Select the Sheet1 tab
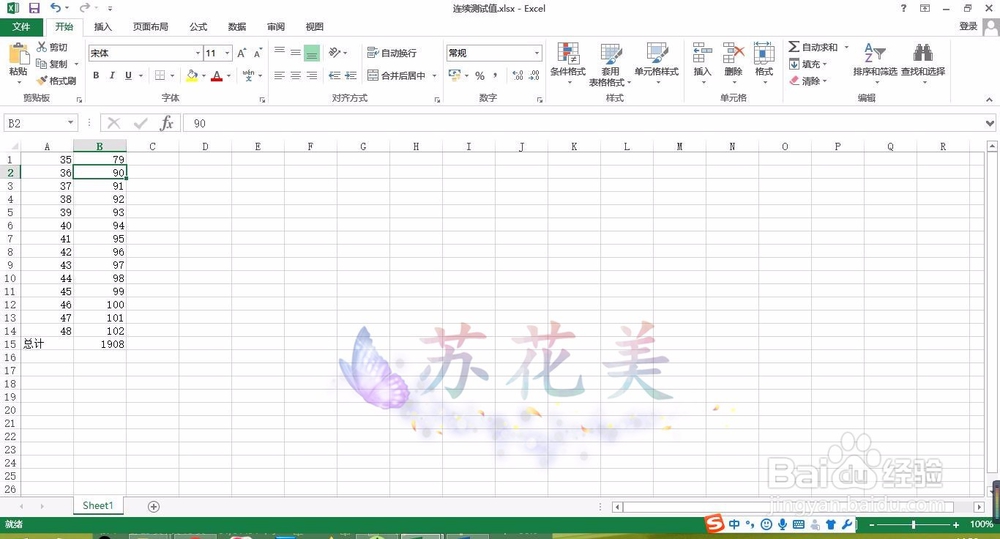This screenshot has width=1000, height=539. coord(98,506)
